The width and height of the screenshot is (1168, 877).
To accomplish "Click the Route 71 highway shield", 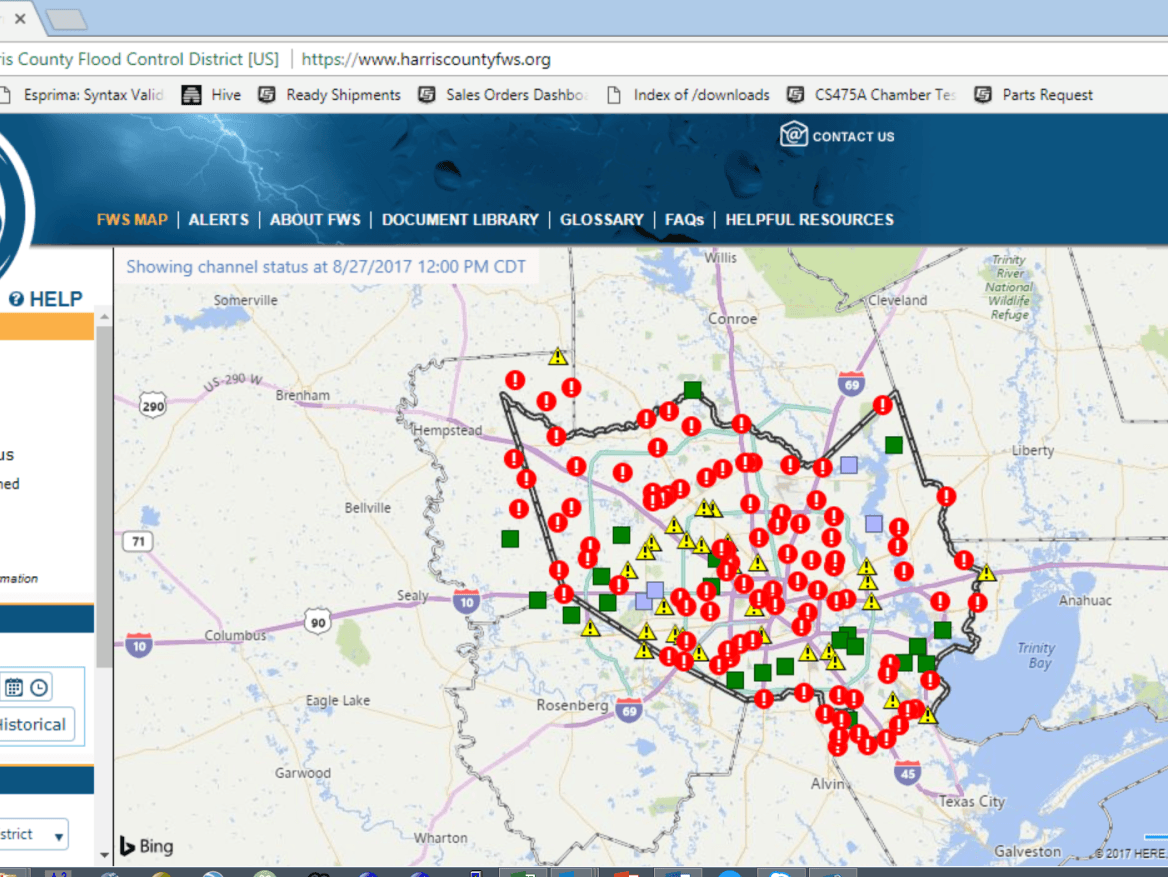I will pyautogui.click(x=138, y=541).
